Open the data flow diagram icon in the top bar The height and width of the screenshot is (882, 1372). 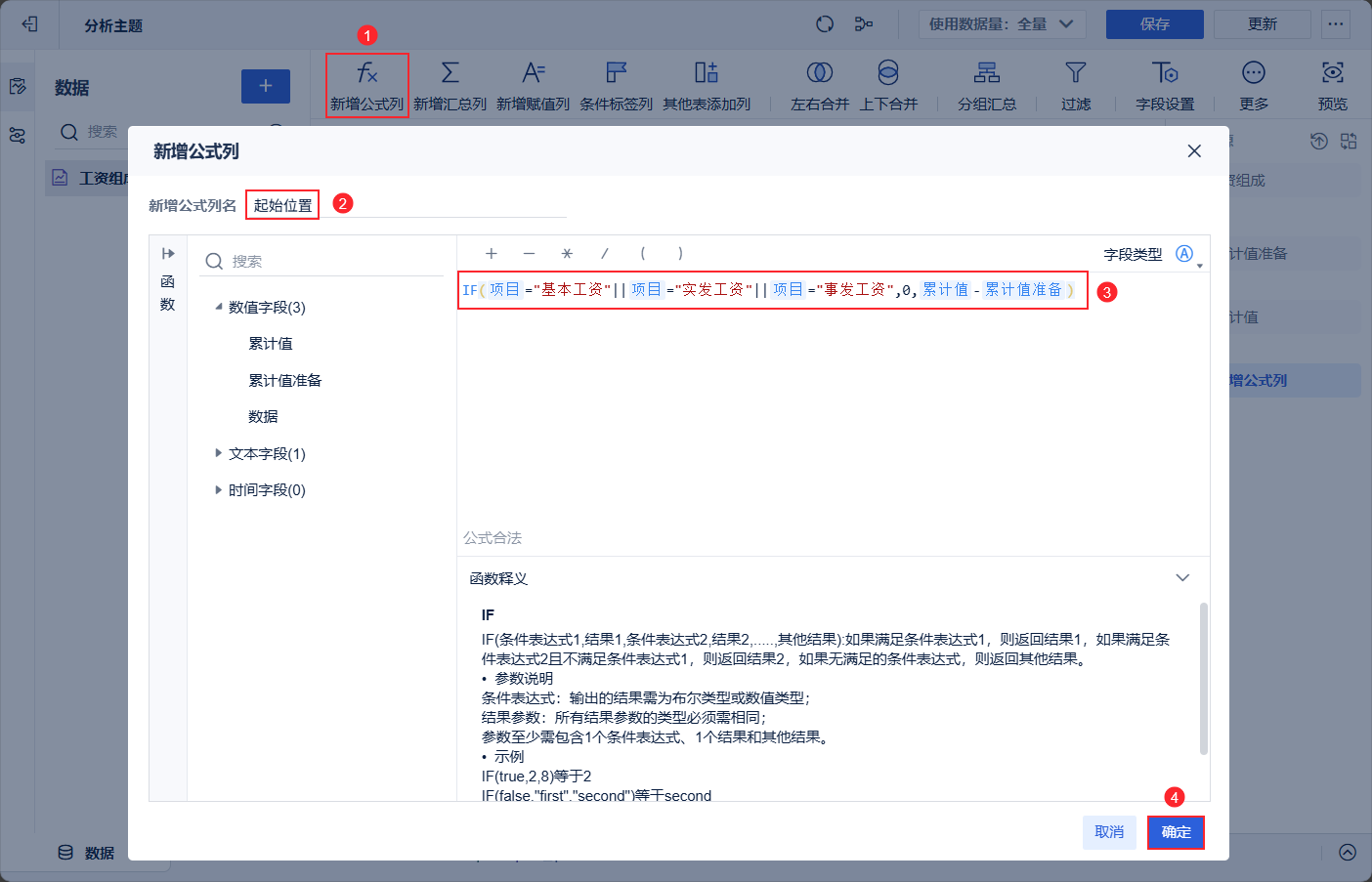[x=864, y=24]
